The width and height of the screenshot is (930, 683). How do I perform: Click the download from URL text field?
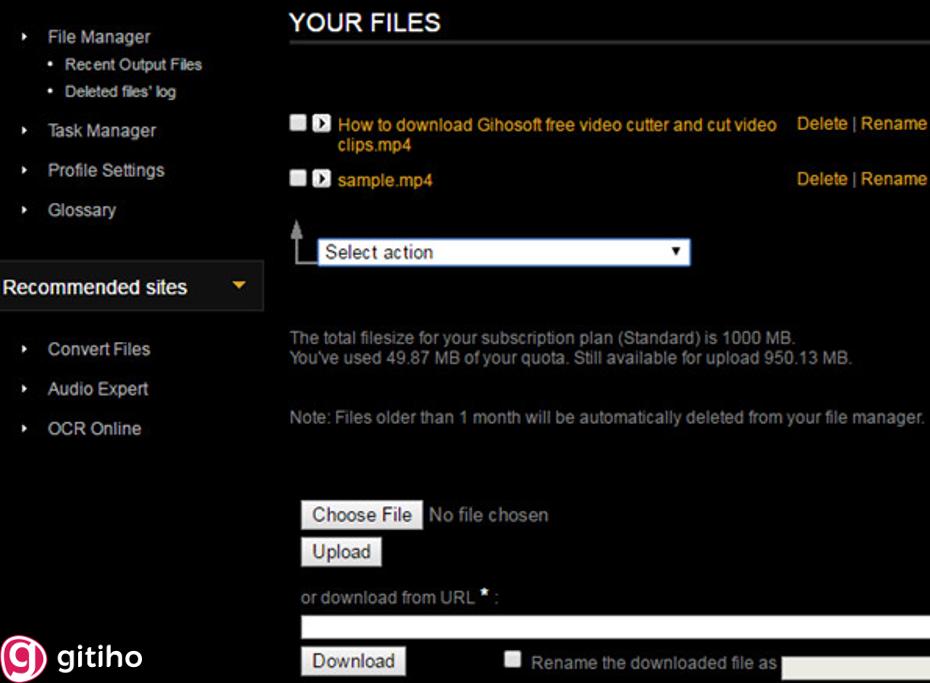coord(615,627)
